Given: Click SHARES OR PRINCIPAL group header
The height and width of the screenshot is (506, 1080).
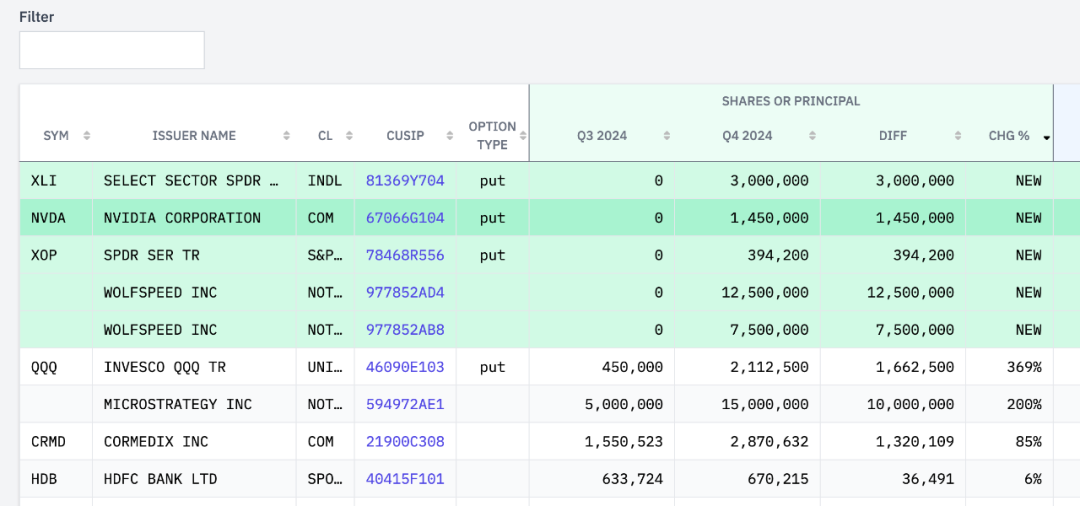Looking at the screenshot, I should click(791, 101).
